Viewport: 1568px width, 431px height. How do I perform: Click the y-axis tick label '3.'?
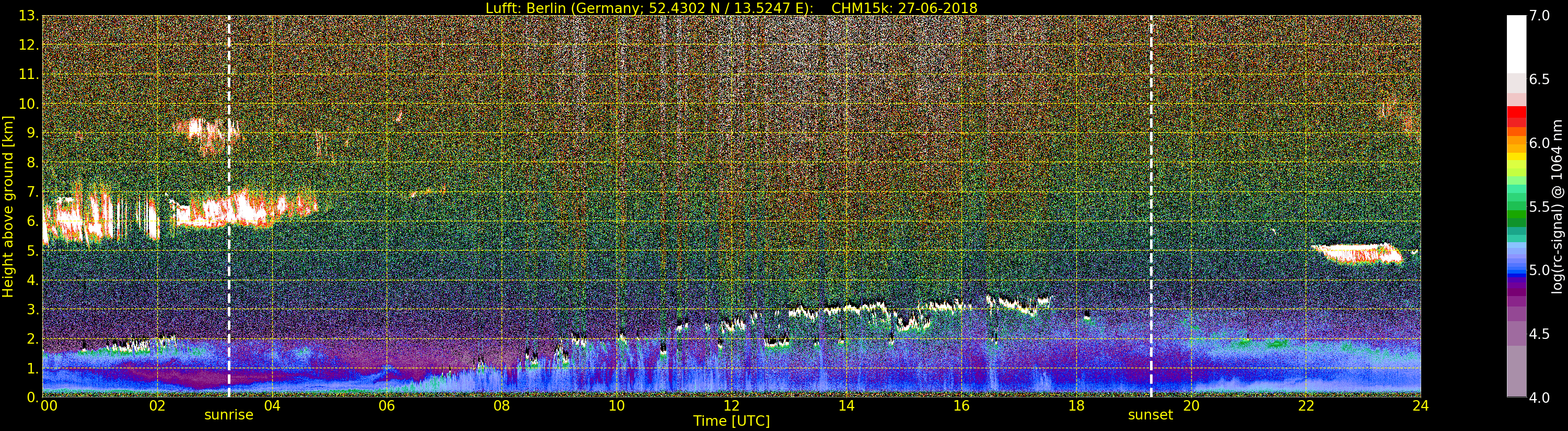tap(33, 309)
